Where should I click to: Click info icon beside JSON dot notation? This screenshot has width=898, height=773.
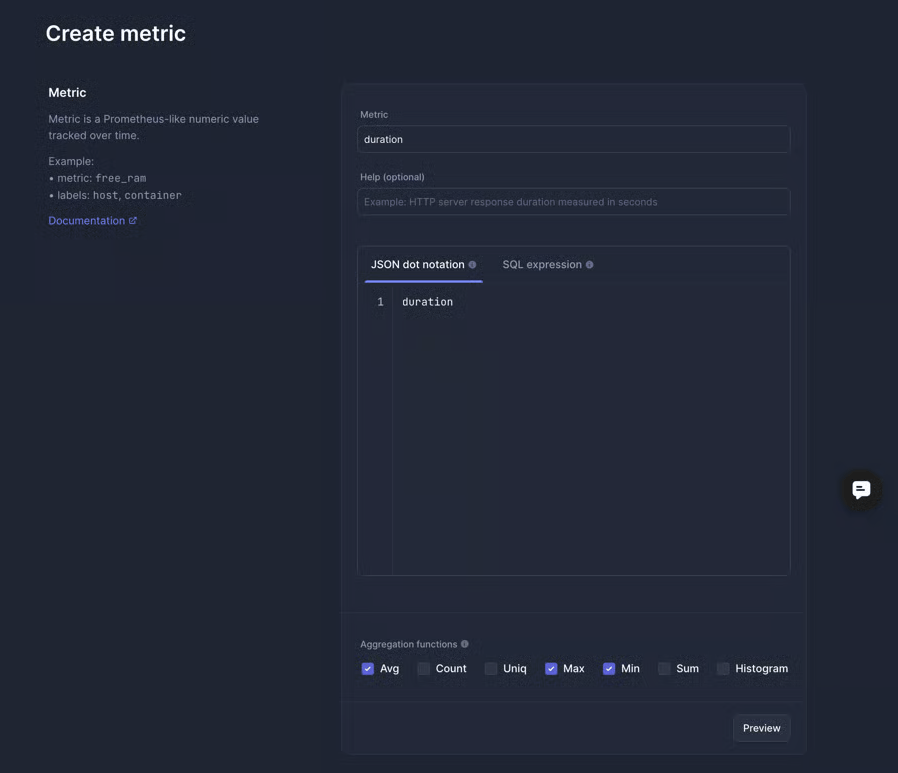(x=472, y=265)
